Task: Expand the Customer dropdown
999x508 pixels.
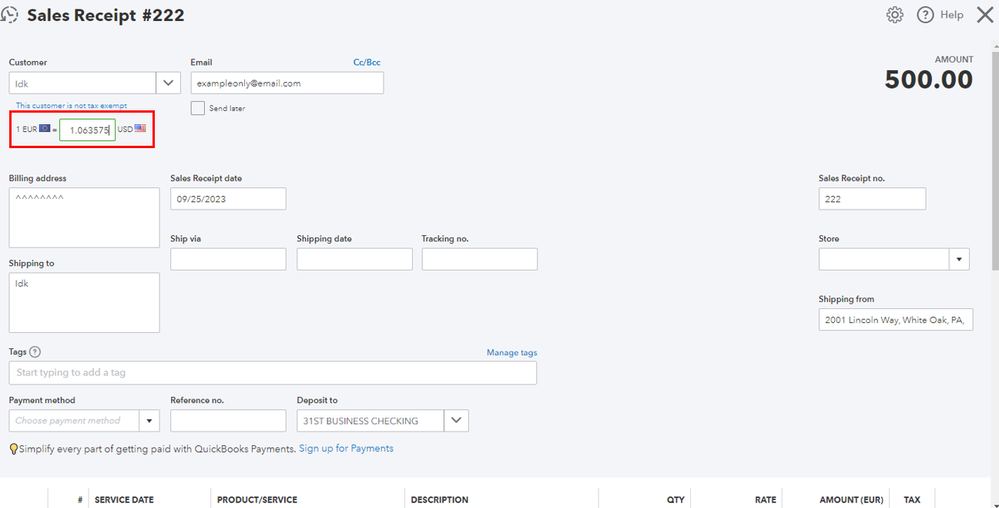Action: 169,83
